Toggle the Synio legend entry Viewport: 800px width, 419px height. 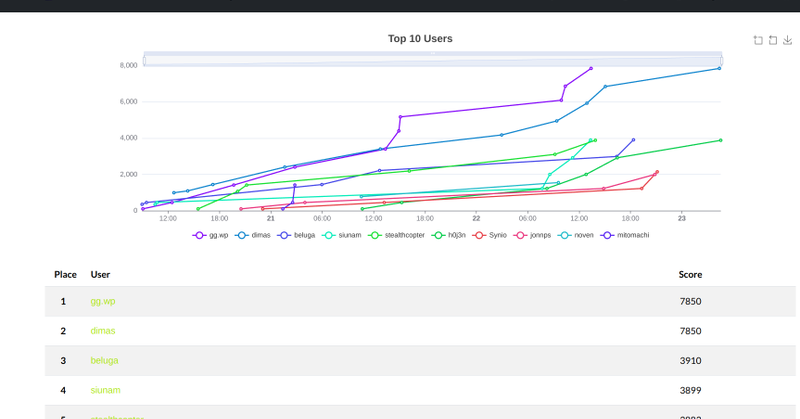[x=489, y=235]
